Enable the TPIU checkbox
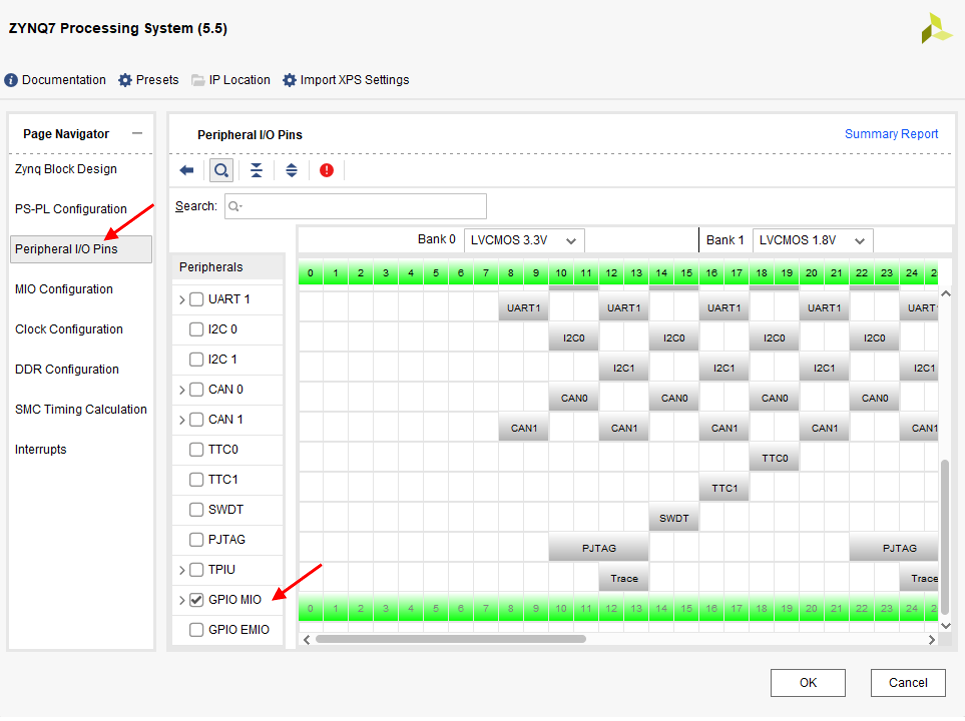The width and height of the screenshot is (965, 721). pos(196,570)
